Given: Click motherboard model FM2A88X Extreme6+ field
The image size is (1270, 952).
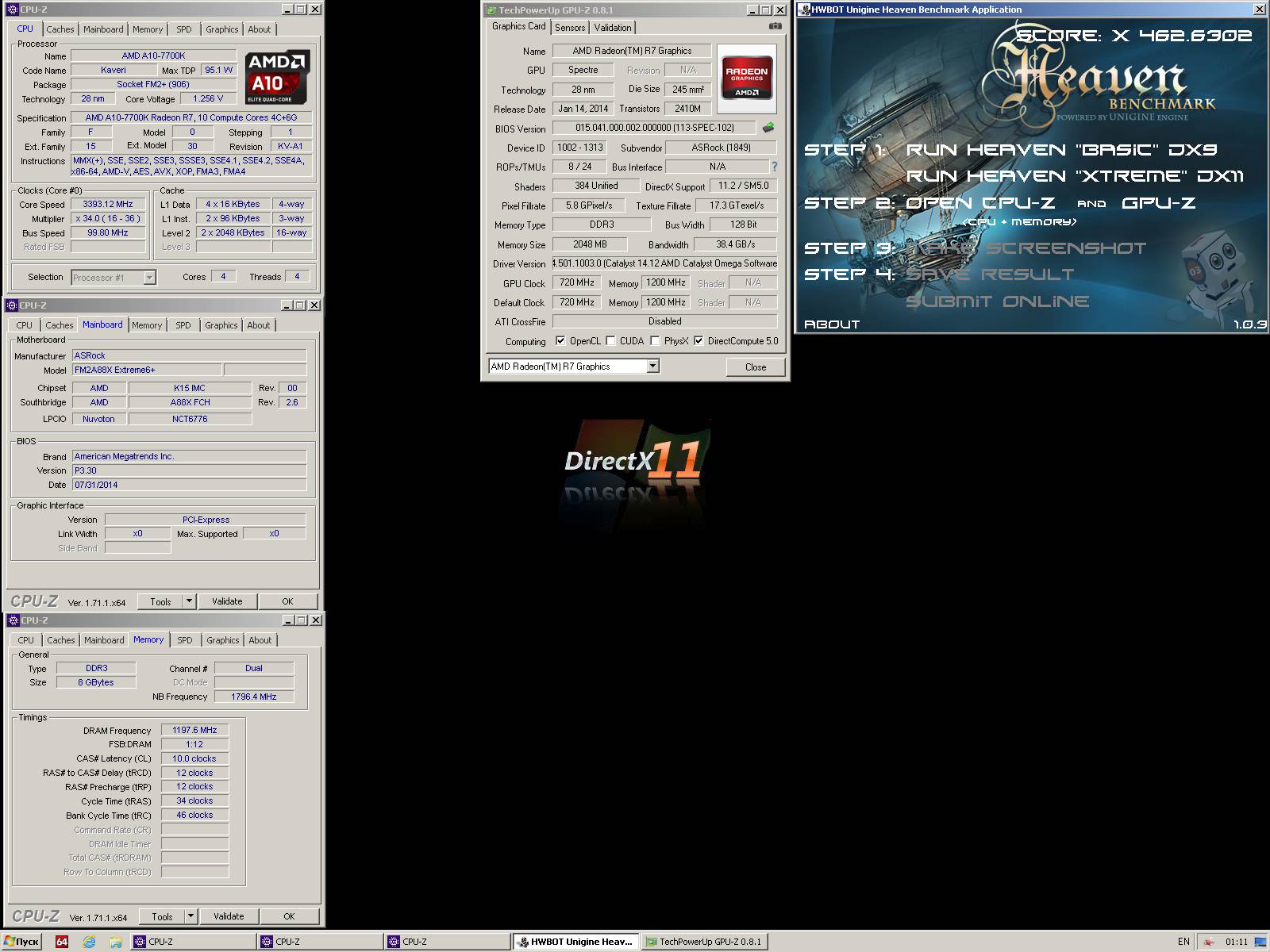Looking at the screenshot, I should (x=147, y=370).
